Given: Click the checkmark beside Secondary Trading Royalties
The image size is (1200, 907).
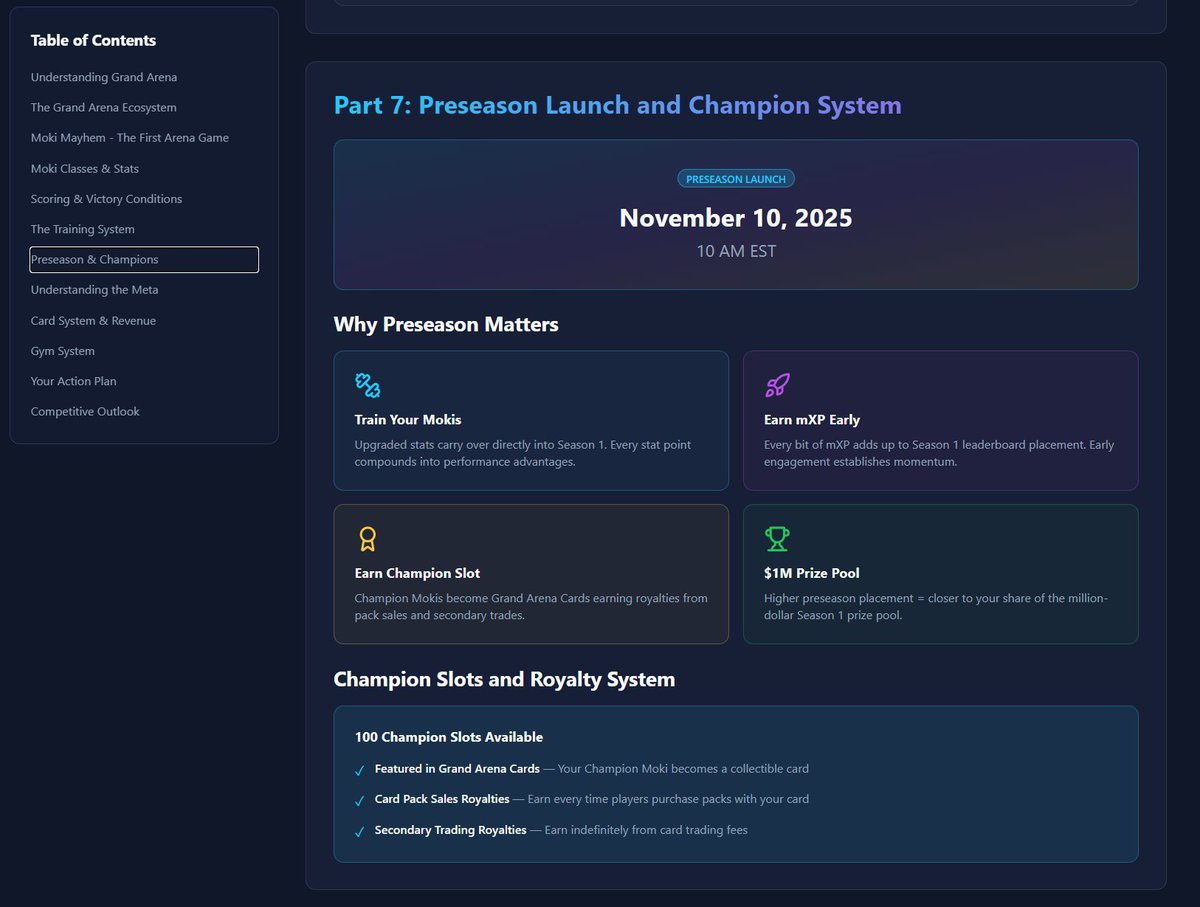Looking at the screenshot, I should [360, 832].
